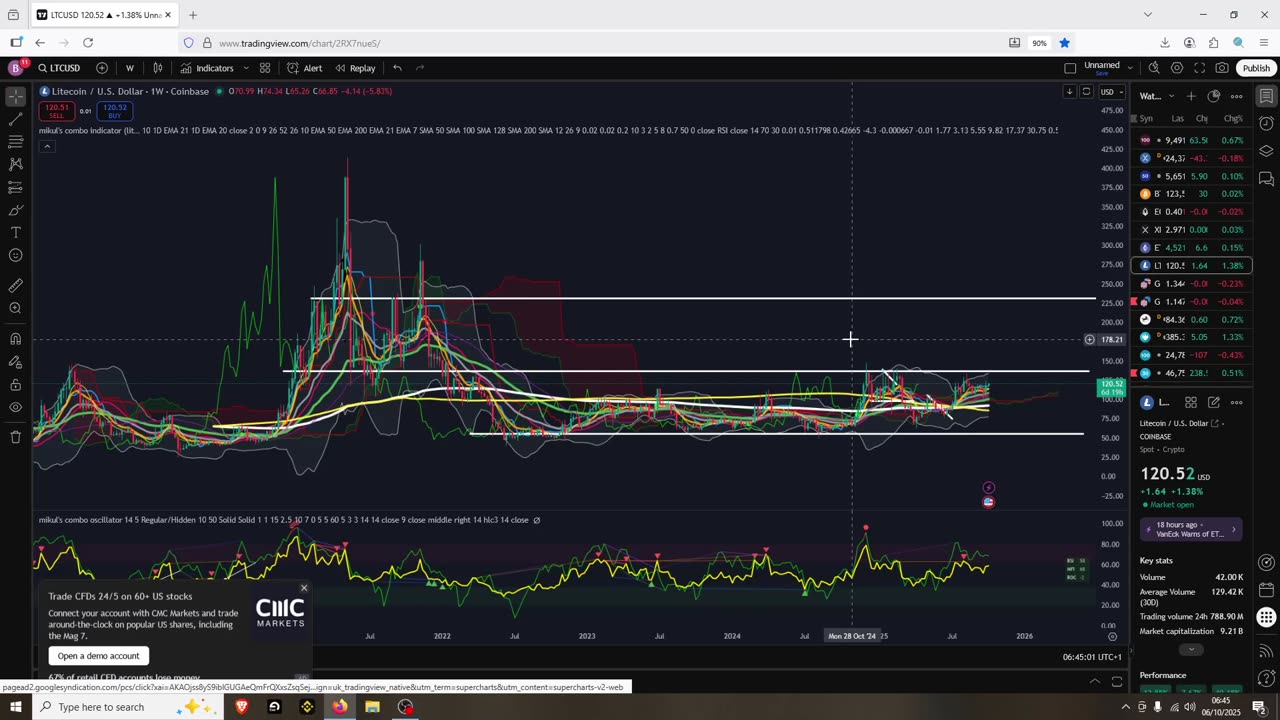Toggle lock all drawing tools
1280x720 pixels.
click(x=16, y=384)
